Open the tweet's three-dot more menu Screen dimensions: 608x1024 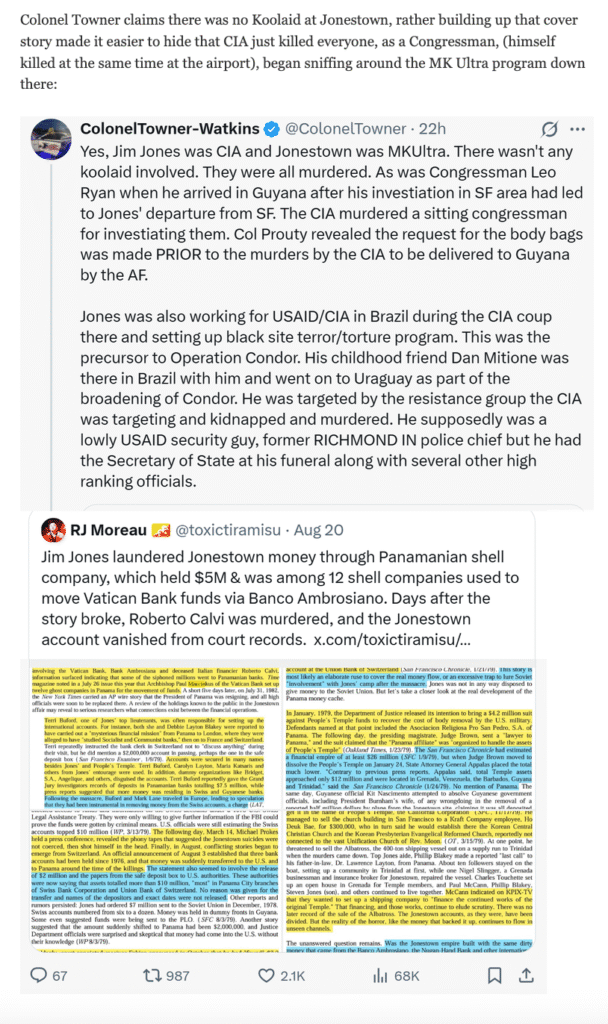(577, 129)
